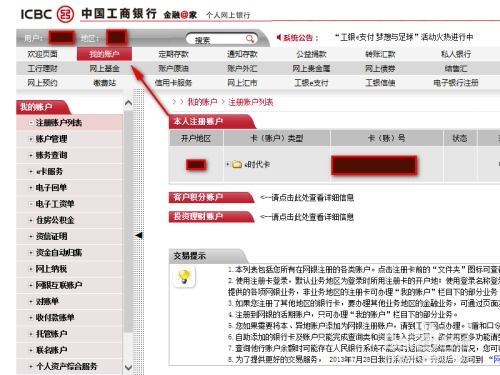The image size is (500, 375).
Task: Open the 私人银行 menu item
Action: pos(456,54)
